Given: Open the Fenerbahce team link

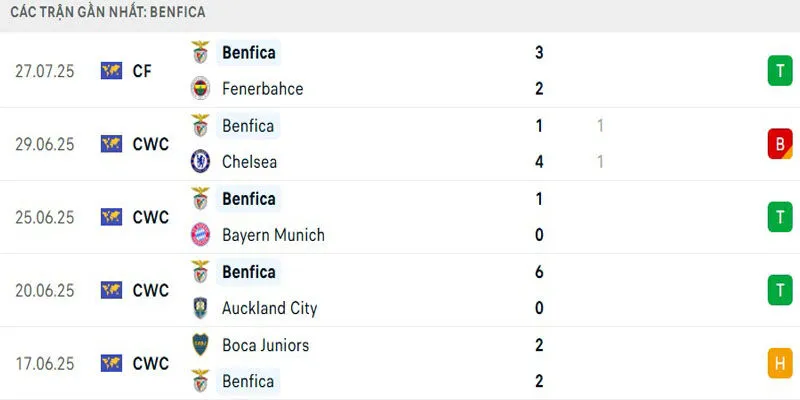Looking at the screenshot, I should tap(262, 88).
